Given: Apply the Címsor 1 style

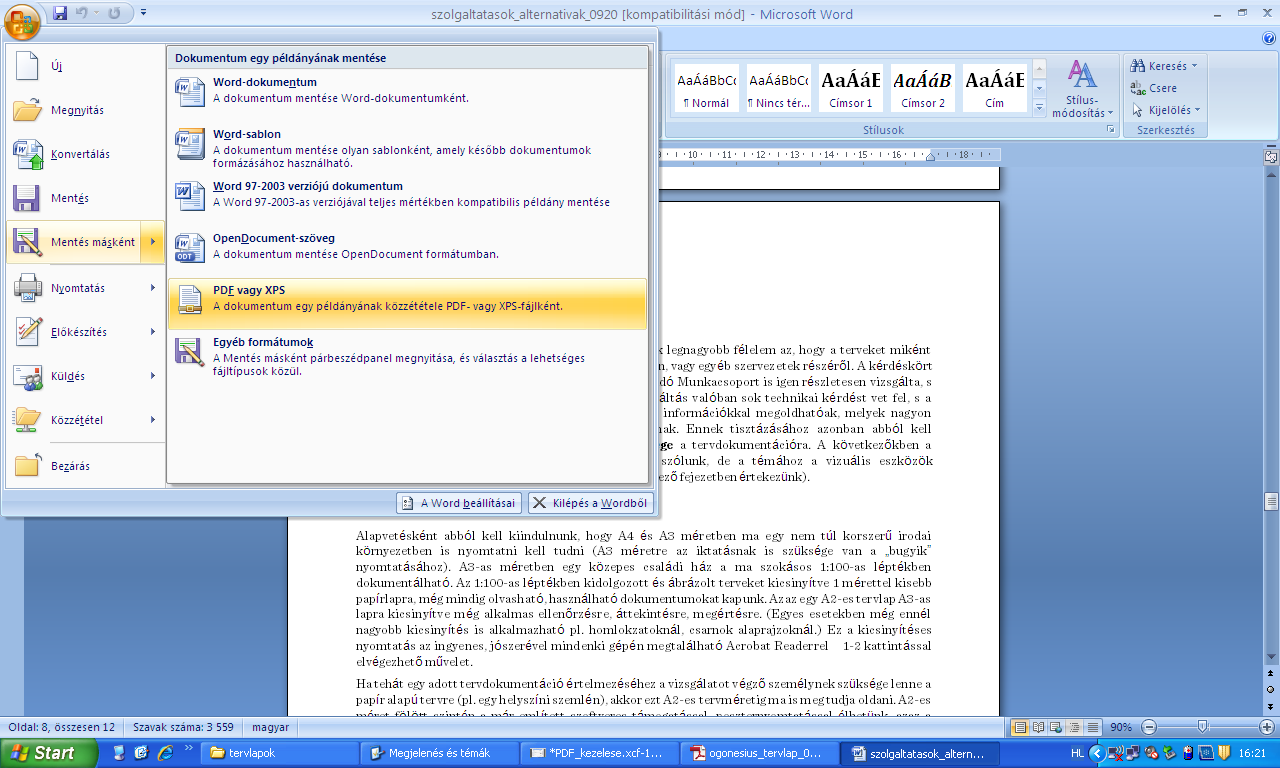Looking at the screenshot, I should pyautogui.click(x=851, y=88).
